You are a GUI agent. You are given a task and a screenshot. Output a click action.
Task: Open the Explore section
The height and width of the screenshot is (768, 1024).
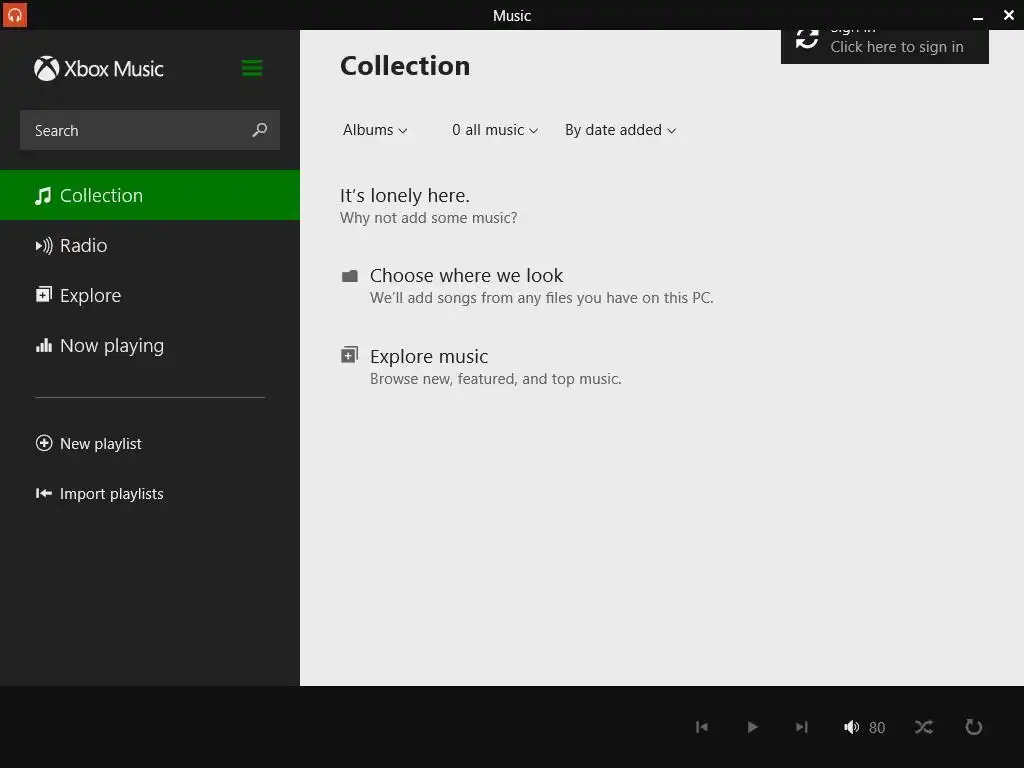click(x=150, y=295)
